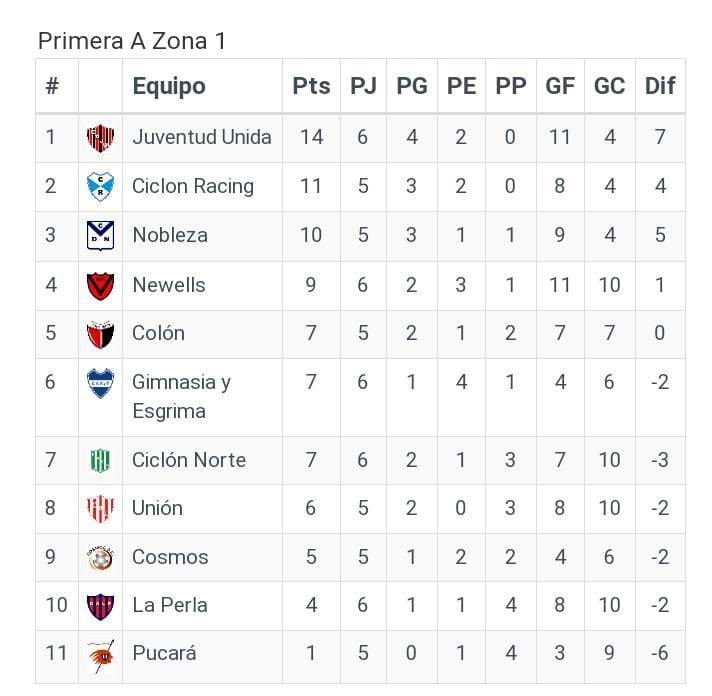Click the Gimnasia y Esgrima badge
This screenshot has width=712, height=696.
click(100, 383)
